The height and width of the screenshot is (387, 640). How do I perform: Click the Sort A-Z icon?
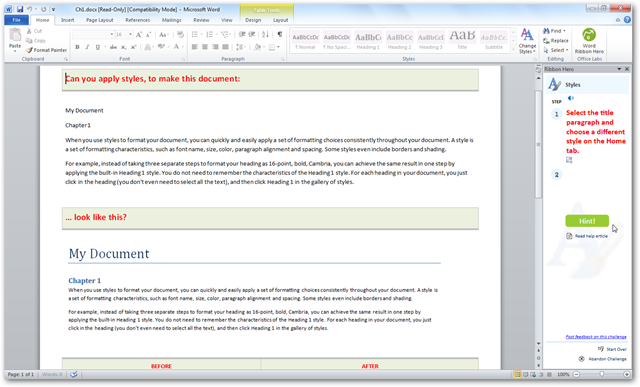point(265,35)
